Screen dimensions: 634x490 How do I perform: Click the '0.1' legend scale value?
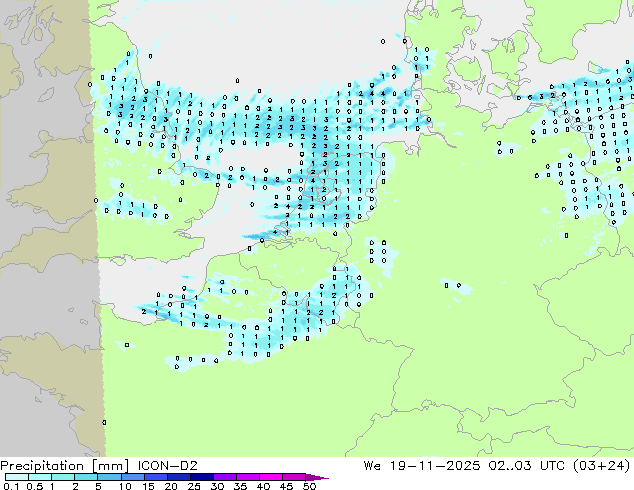tap(11, 486)
